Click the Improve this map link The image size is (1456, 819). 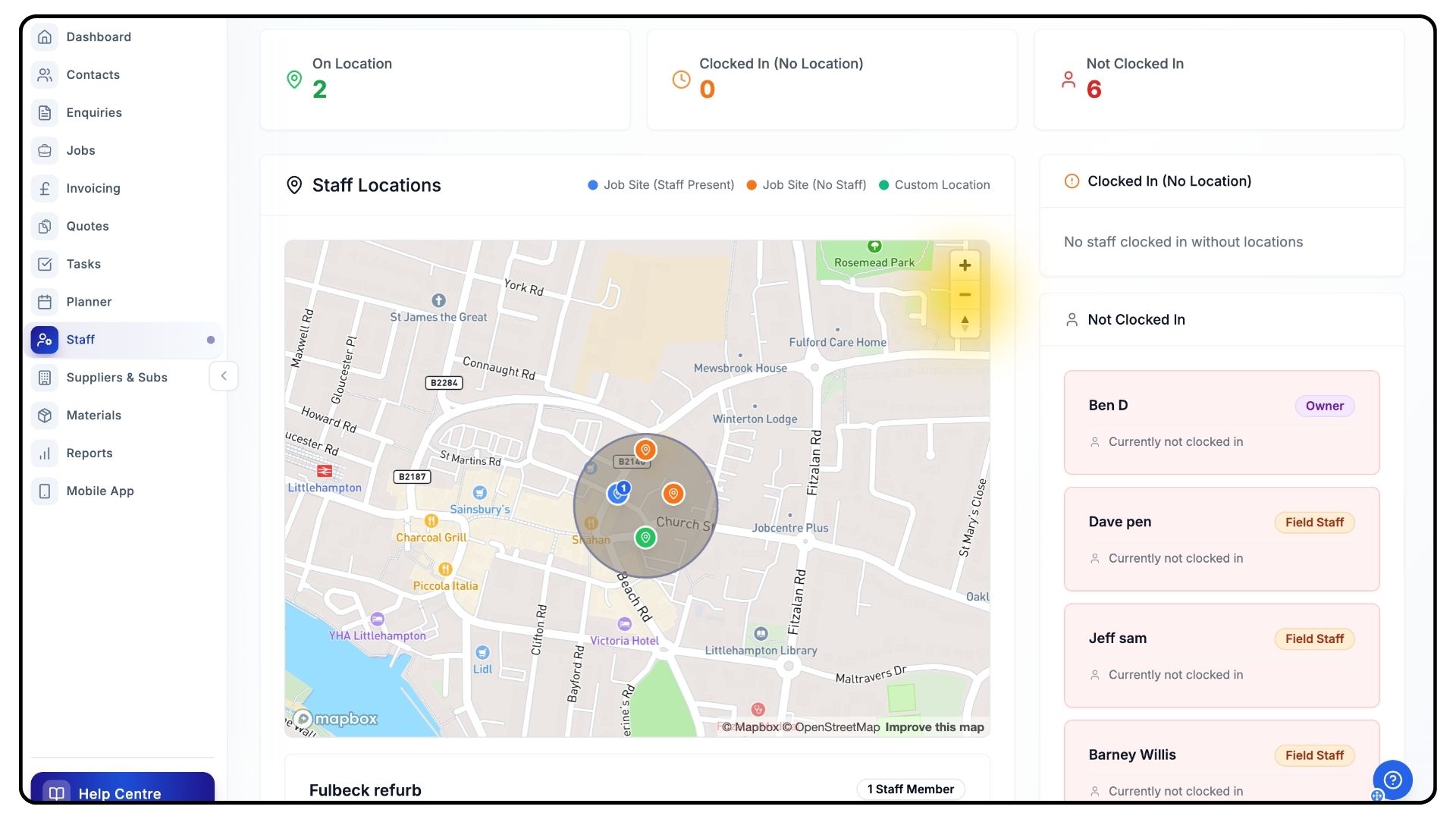(934, 727)
